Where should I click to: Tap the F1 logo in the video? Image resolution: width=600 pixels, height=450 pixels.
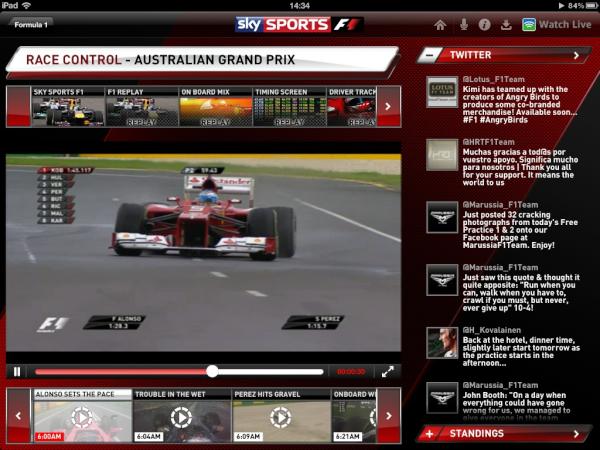coord(53,324)
